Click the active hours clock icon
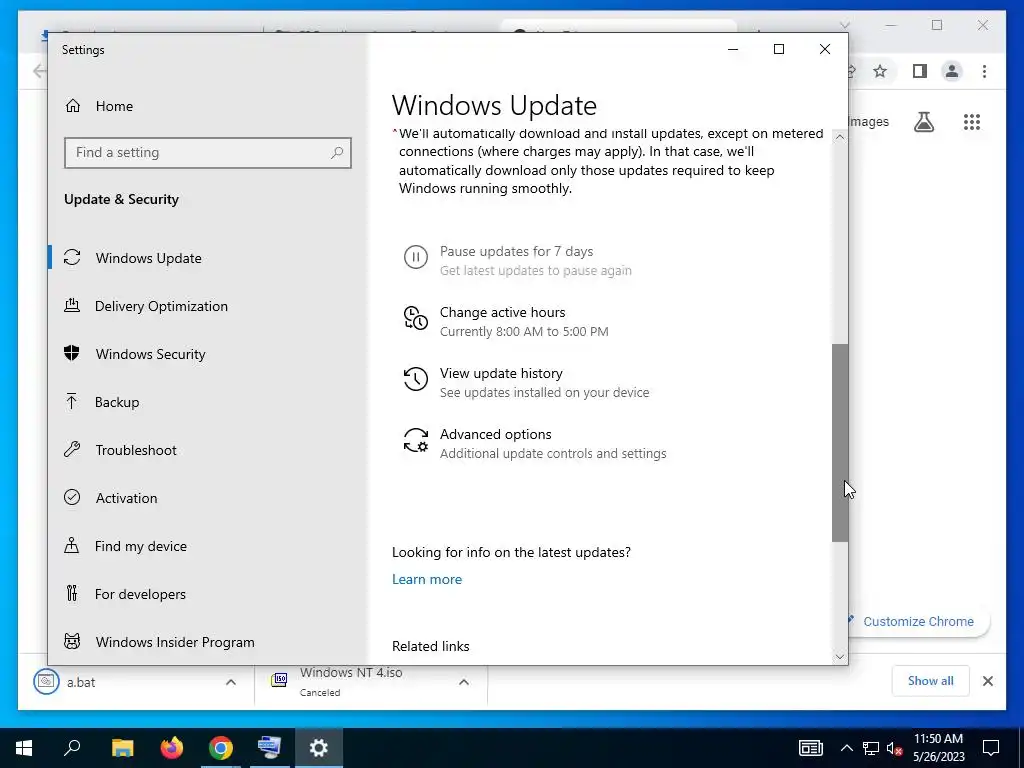Screen dimensions: 1024x768 click(x=415, y=318)
